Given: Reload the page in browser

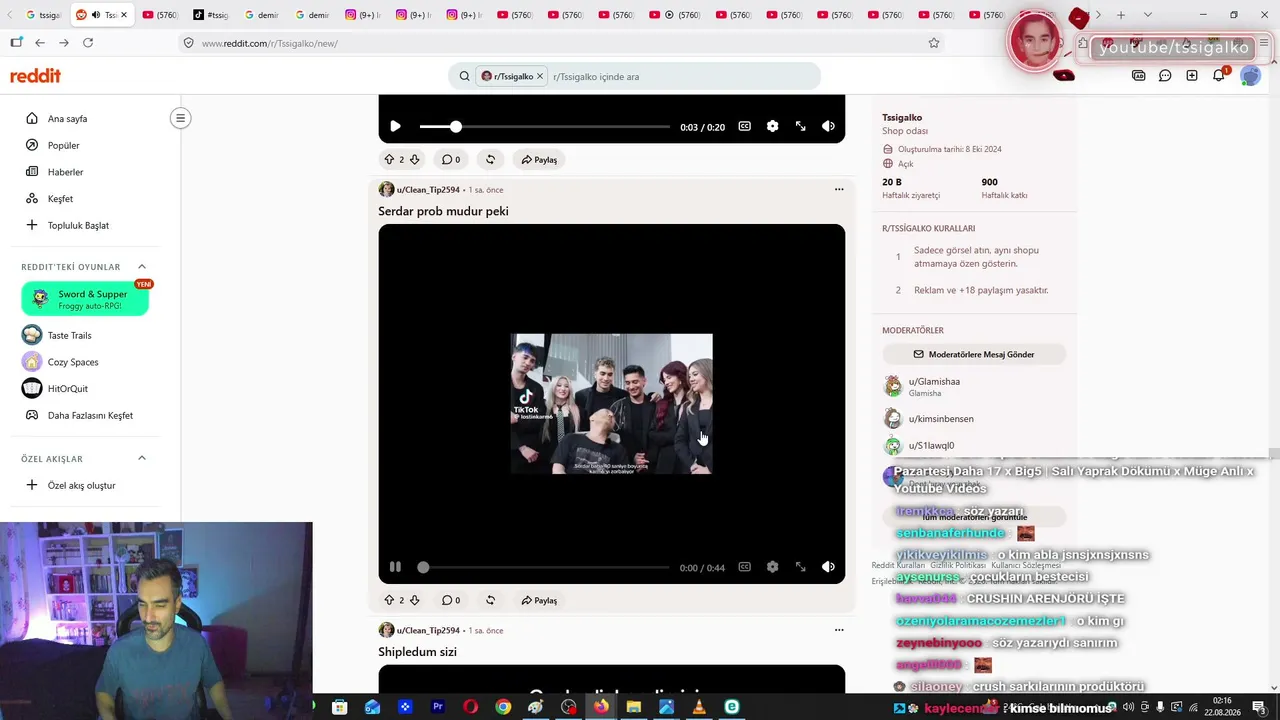Looking at the screenshot, I should click(x=88, y=43).
